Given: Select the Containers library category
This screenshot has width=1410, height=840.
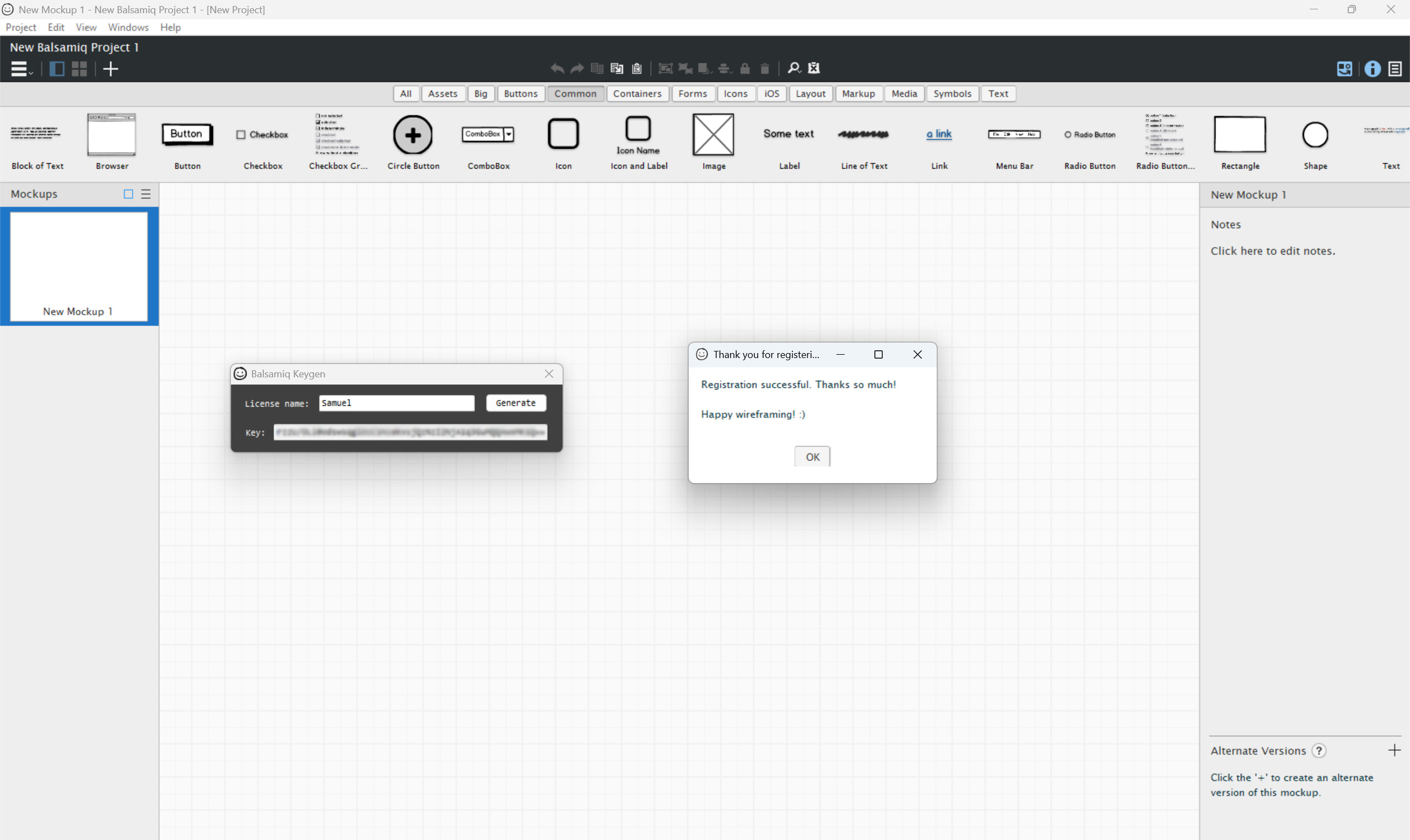Looking at the screenshot, I should [638, 94].
